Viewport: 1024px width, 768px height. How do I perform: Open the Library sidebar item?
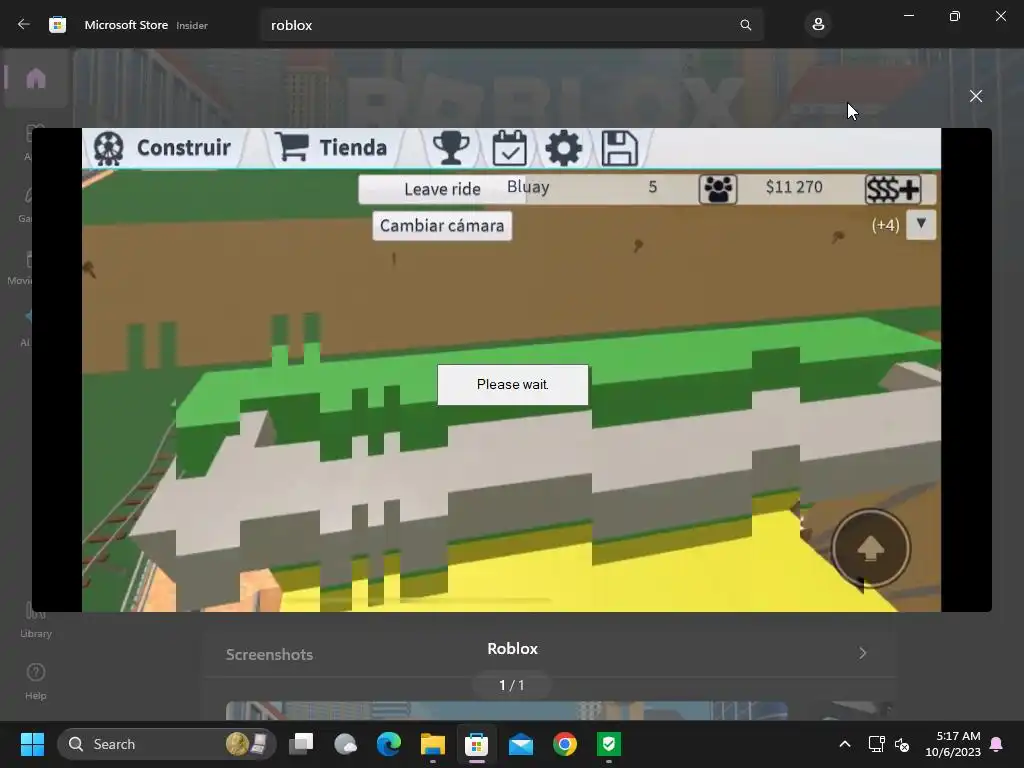pyautogui.click(x=36, y=620)
